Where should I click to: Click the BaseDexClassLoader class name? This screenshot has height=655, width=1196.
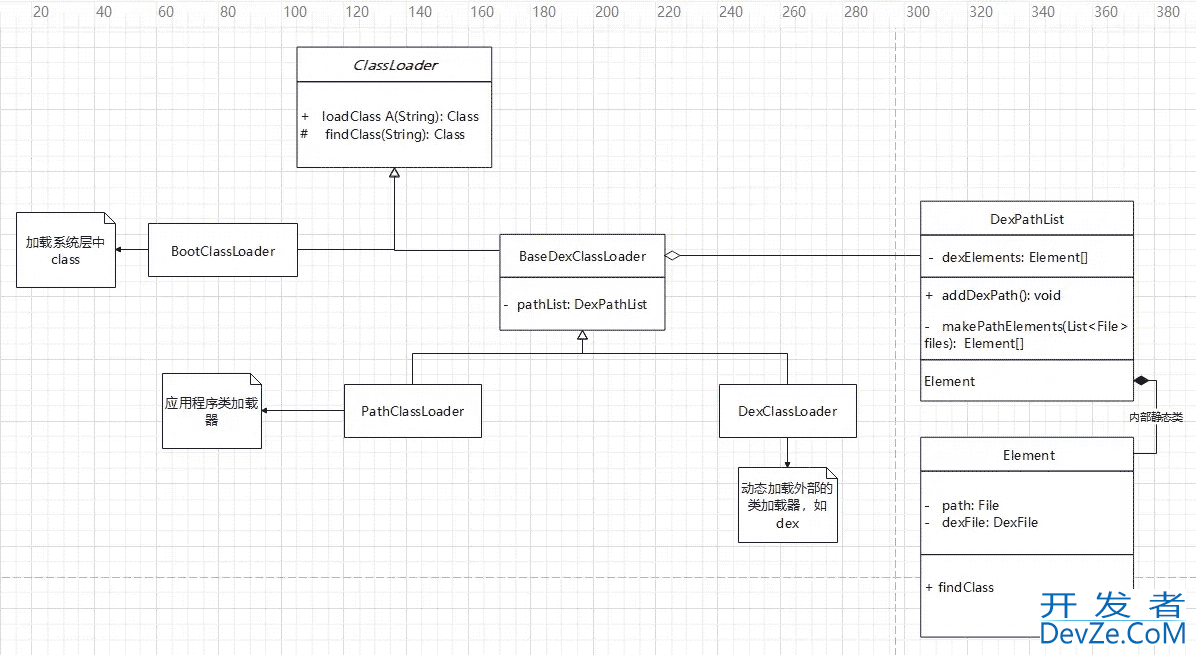point(582,256)
